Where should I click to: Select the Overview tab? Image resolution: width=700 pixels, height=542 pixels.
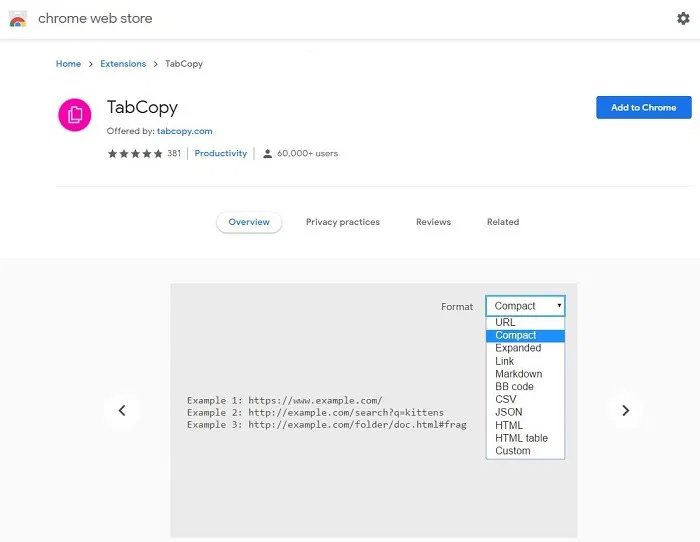pyautogui.click(x=249, y=222)
